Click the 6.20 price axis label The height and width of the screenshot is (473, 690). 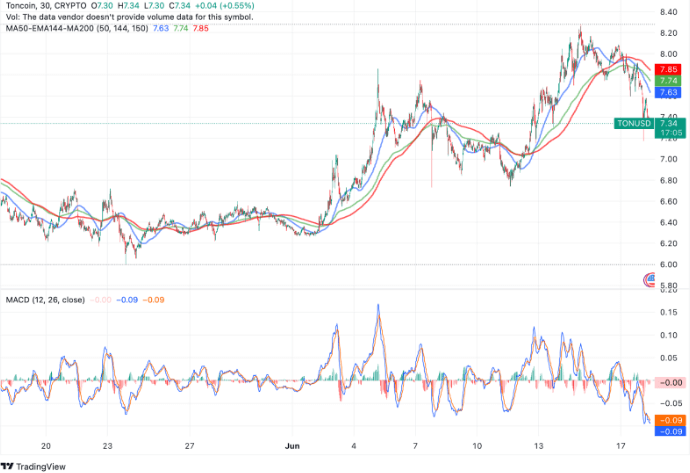668,243
